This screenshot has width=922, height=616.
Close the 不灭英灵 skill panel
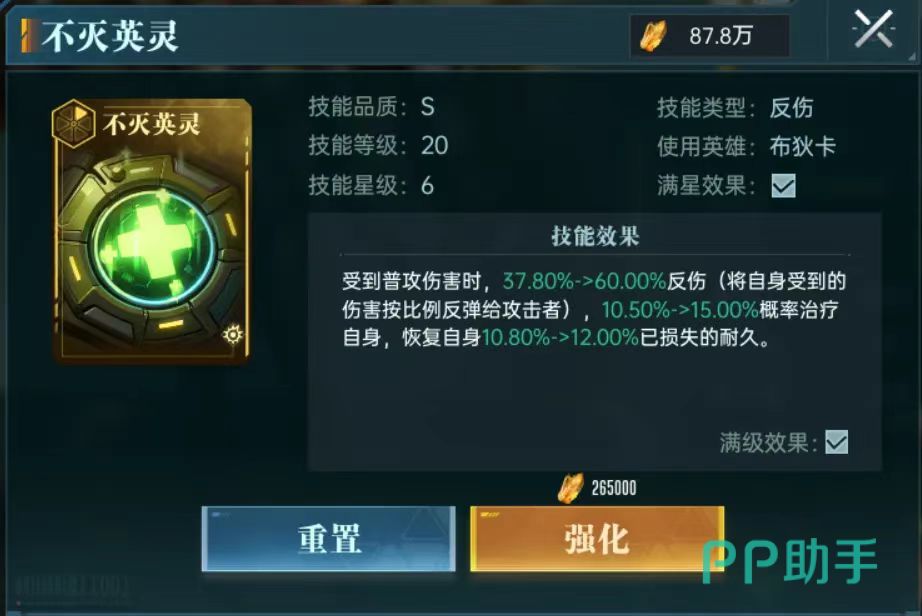coord(873,29)
